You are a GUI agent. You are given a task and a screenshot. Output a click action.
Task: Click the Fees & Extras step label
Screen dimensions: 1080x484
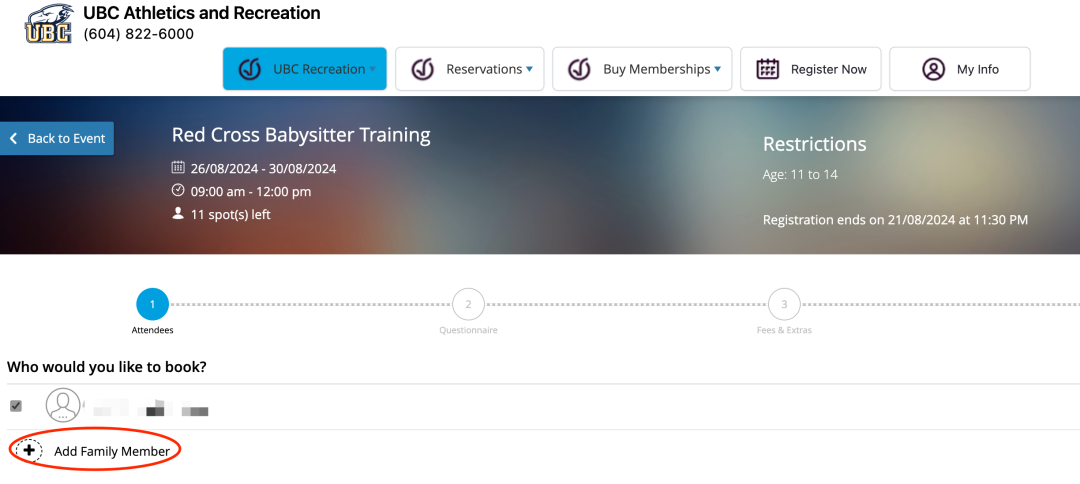(784, 330)
